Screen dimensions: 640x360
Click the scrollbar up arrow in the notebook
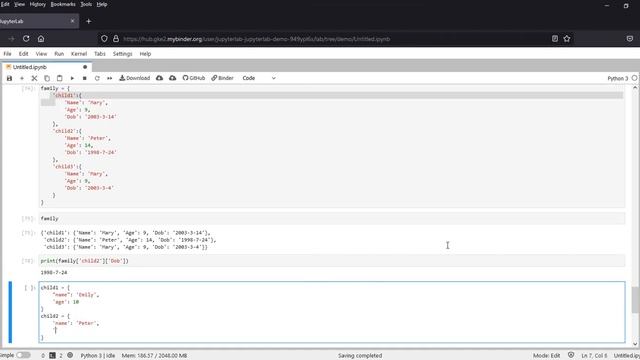pyautogui.click(x=635, y=88)
